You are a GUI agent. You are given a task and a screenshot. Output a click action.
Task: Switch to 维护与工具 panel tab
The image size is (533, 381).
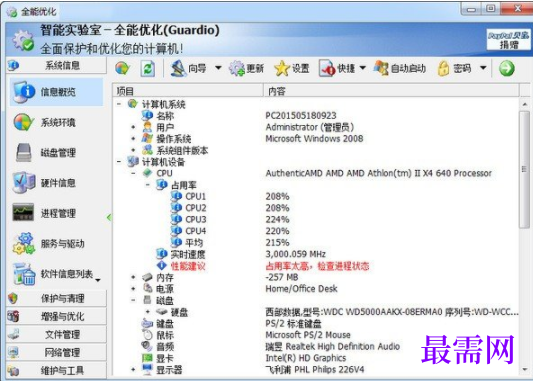[x=56, y=370]
